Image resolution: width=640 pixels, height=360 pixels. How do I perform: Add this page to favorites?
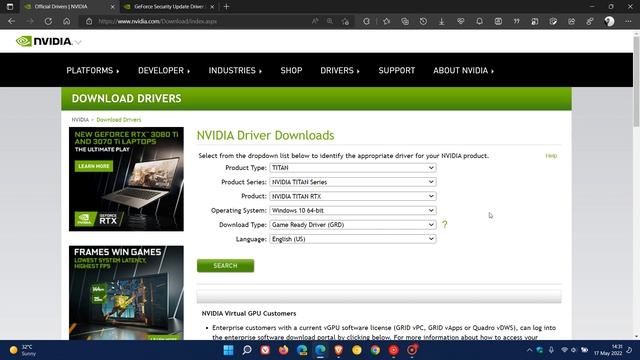tap(345, 21)
